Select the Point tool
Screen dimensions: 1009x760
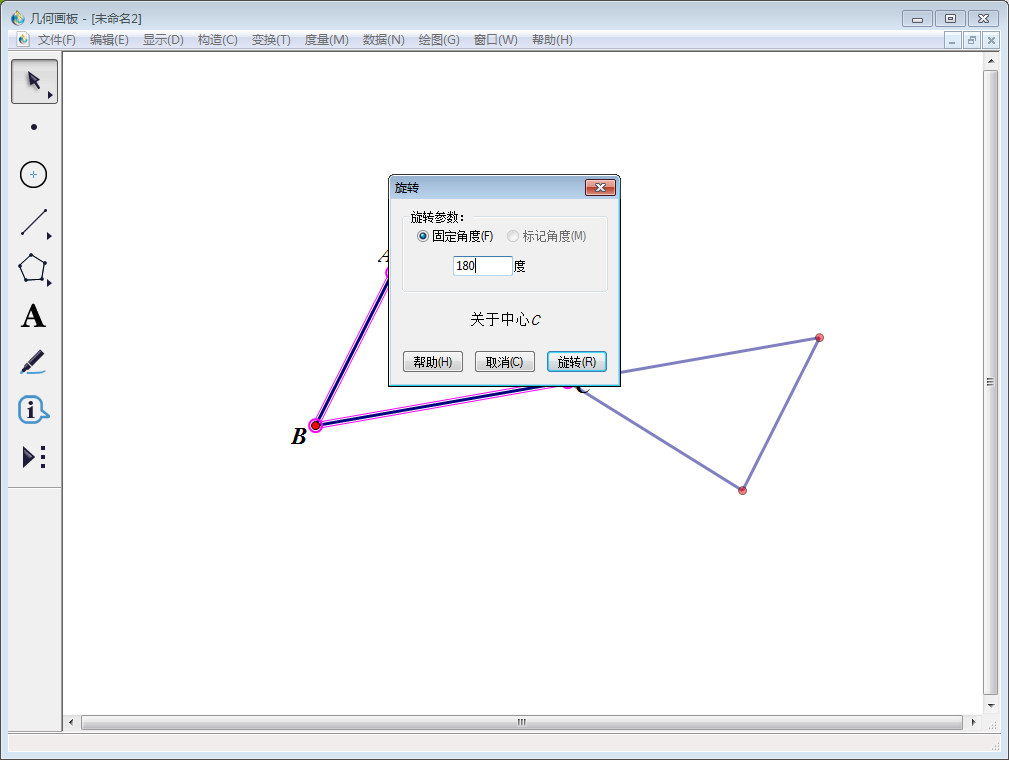pyautogui.click(x=34, y=127)
